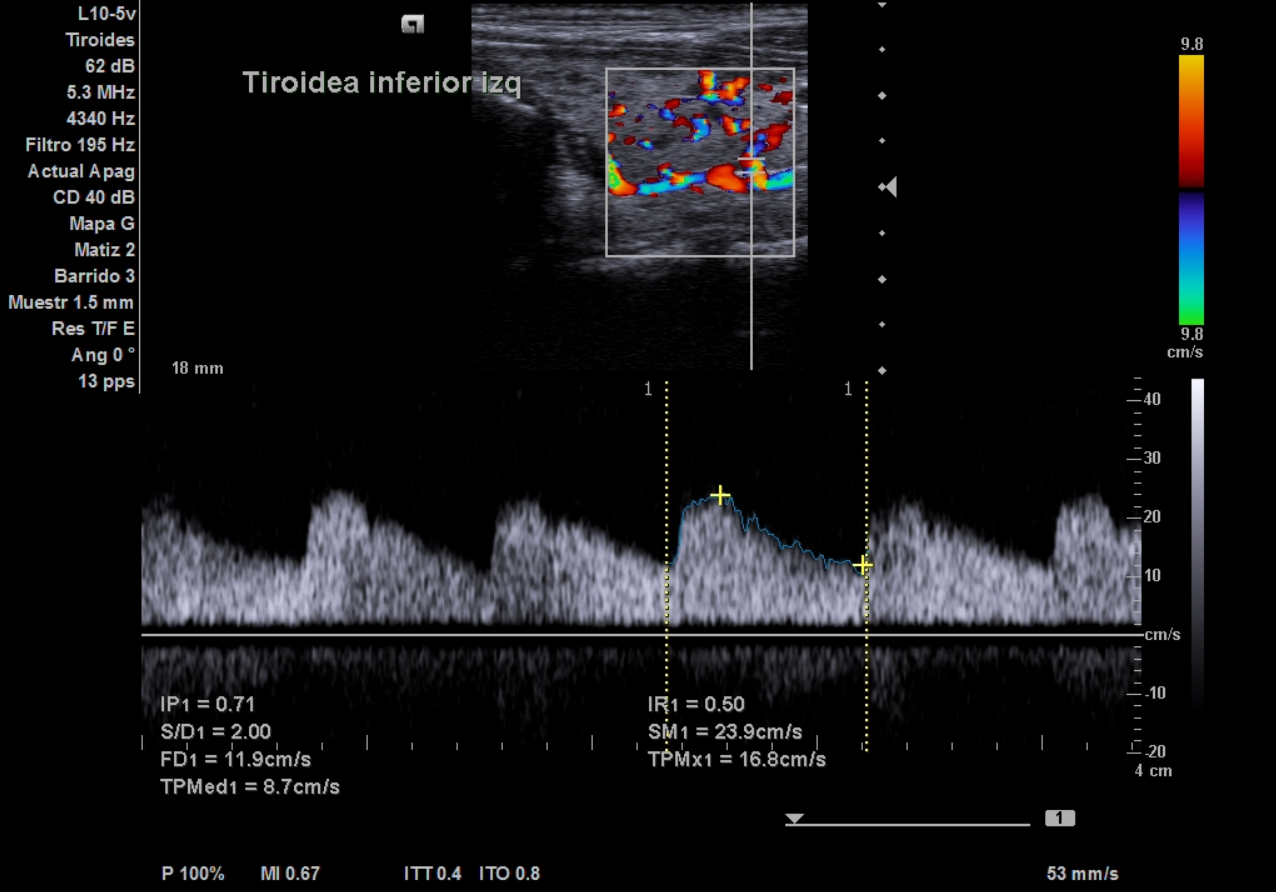Select the CD 40 dB gain label
Viewport: 1276px width, 892px height.
pos(93,197)
